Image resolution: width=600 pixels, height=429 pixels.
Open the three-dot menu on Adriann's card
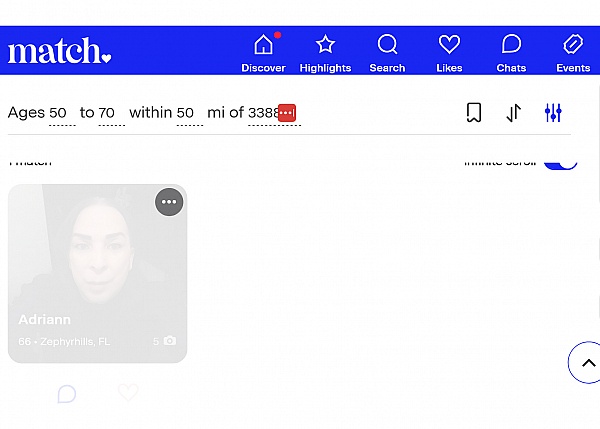169,202
